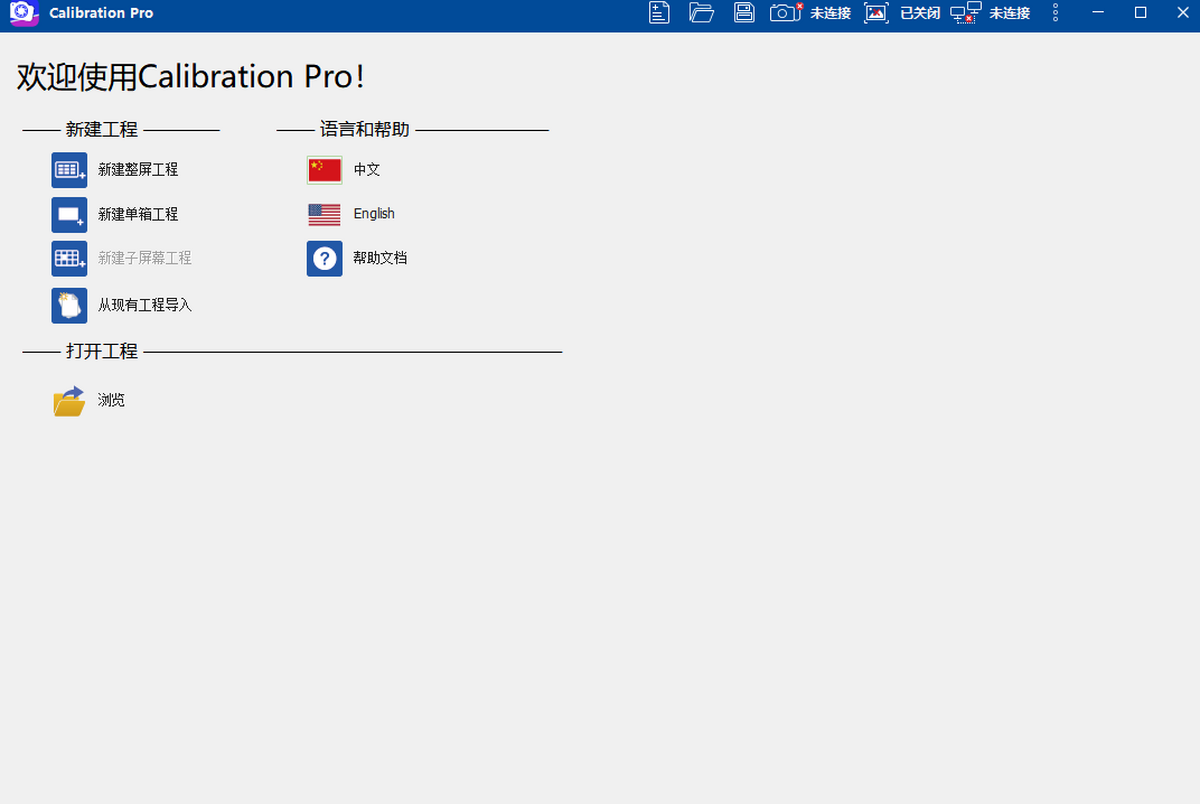Screen dimensions: 1200x804
Task: Save project with the floppy disk icon
Action: point(744,13)
